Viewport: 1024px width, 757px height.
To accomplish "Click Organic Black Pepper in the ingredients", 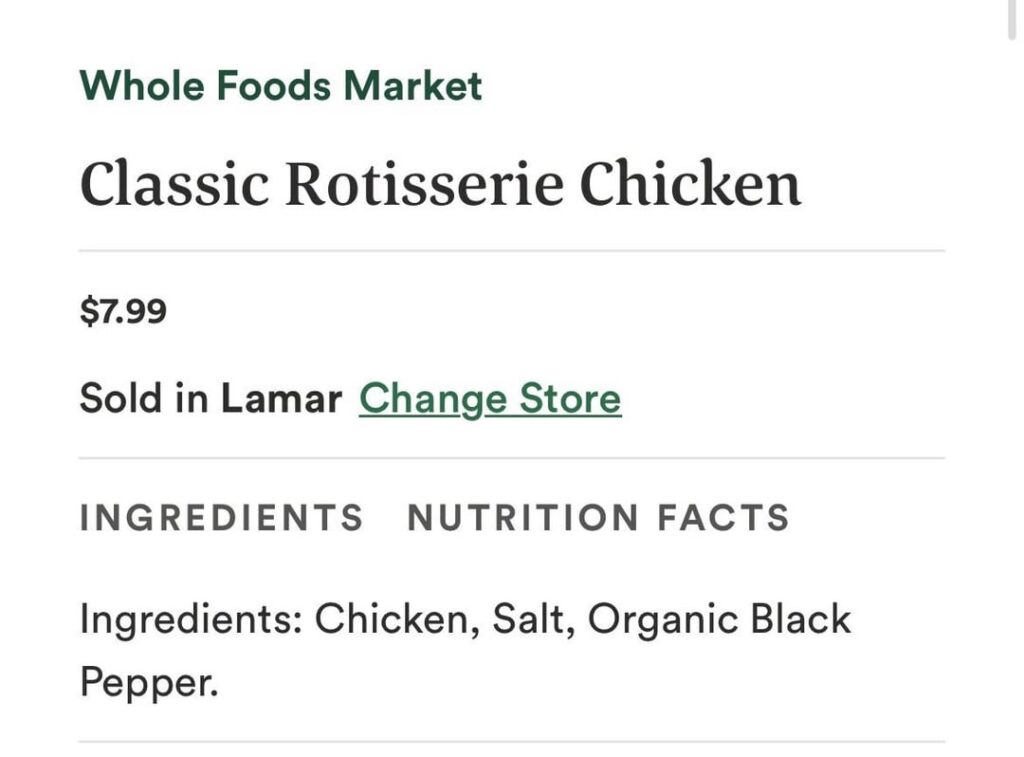I will coord(720,620).
